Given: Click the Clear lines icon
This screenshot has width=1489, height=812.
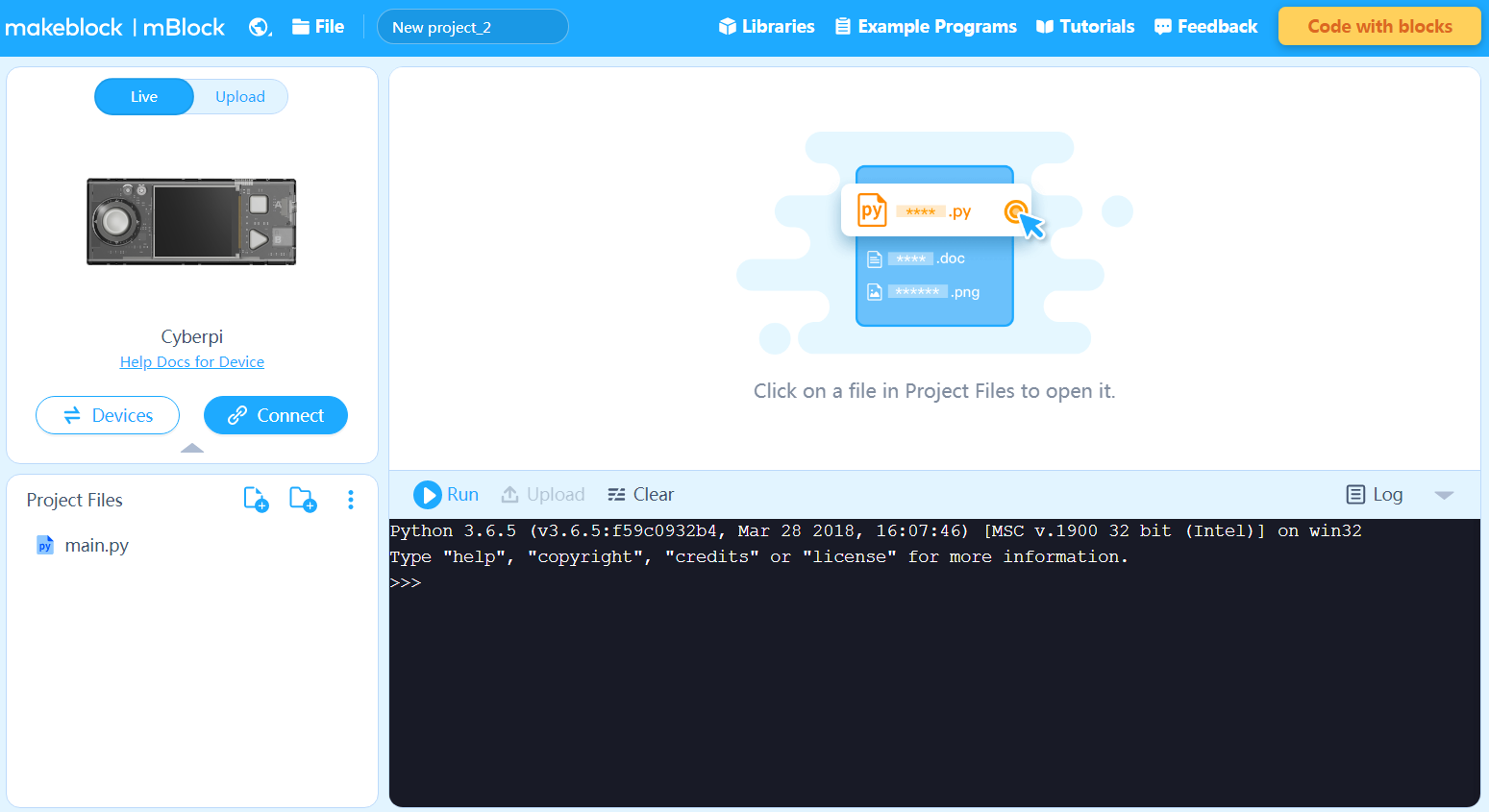Looking at the screenshot, I should tap(617, 495).
